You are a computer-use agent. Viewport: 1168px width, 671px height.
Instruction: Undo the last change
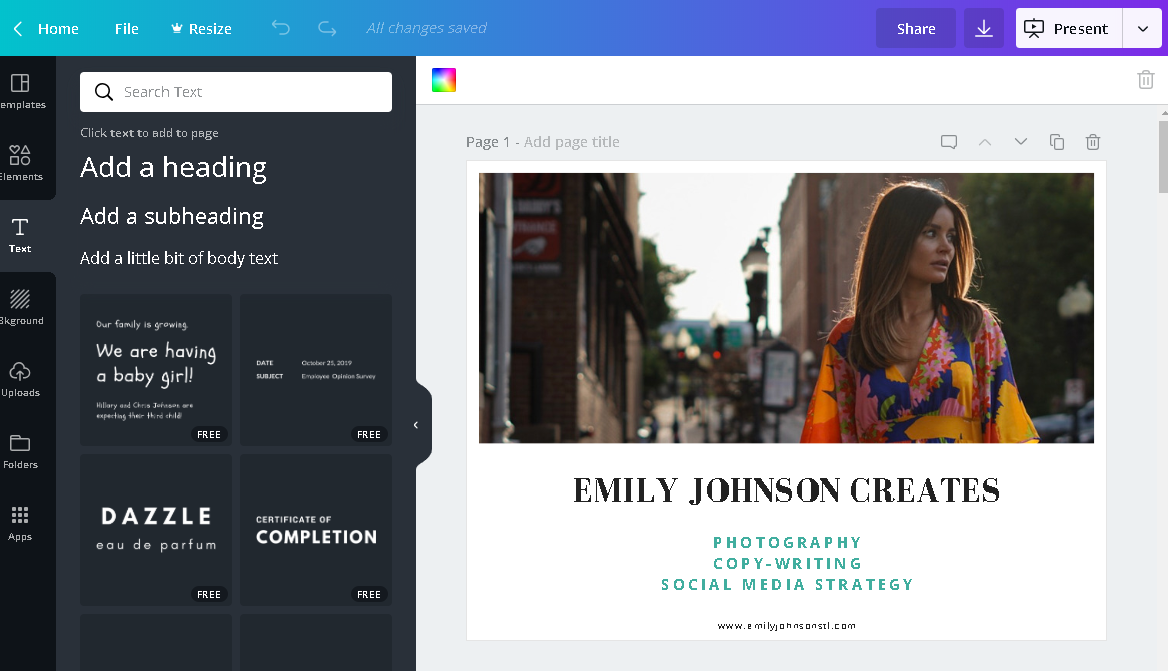[x=281, y=28]
